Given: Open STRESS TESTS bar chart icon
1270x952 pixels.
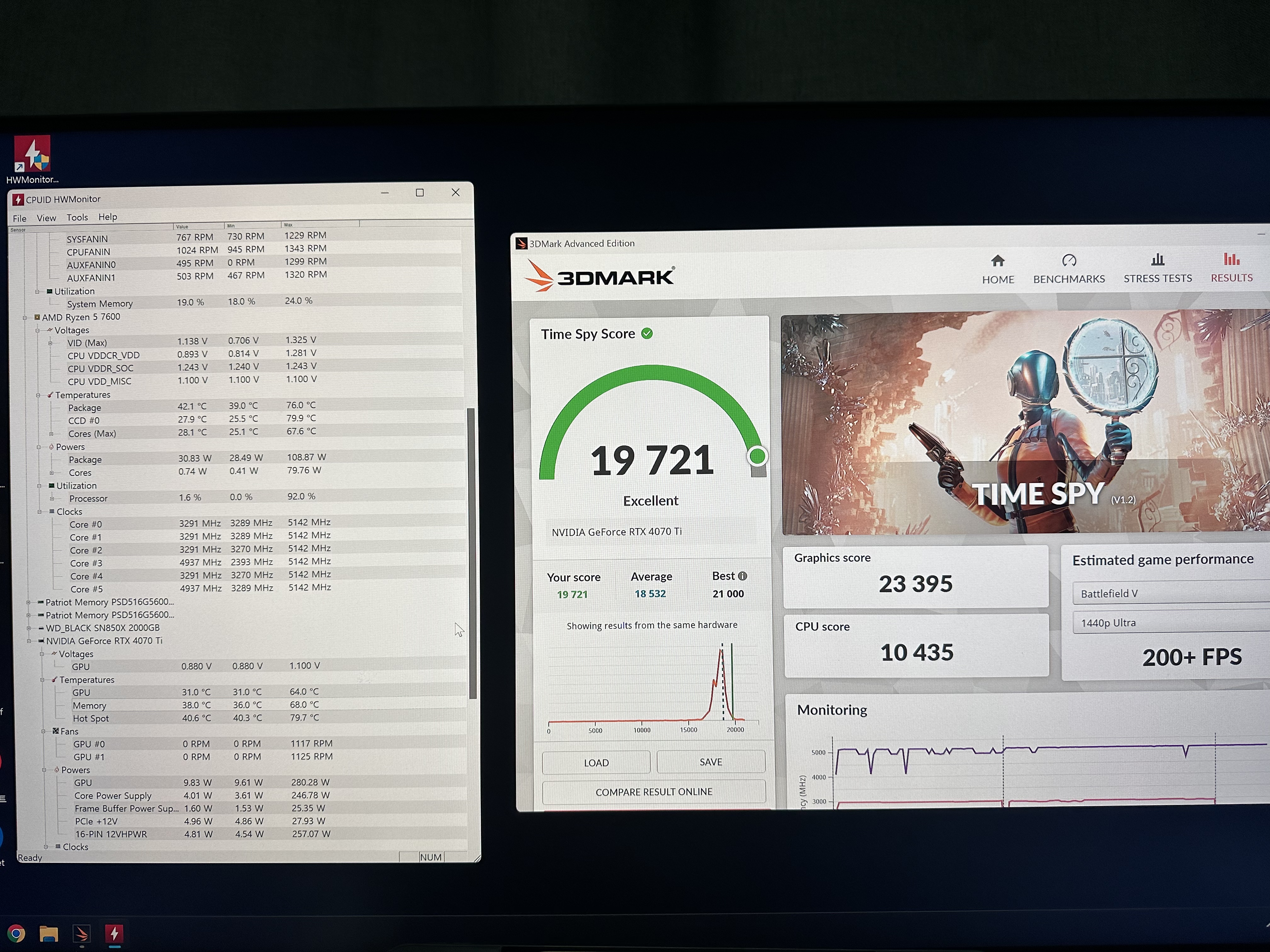Looking at the screenshot, I should pyautogui.click(x=1158, y=260).
